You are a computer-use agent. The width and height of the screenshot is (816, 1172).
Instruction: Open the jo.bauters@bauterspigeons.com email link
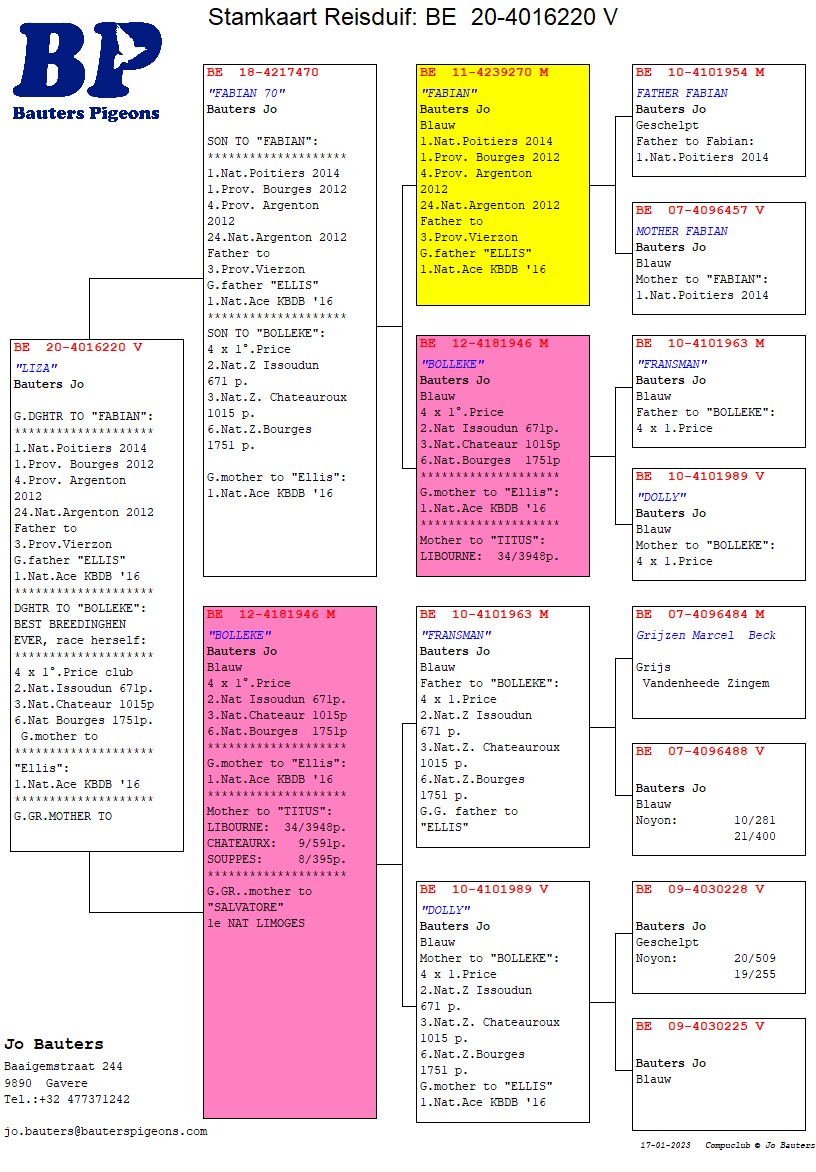point(106,1131)
